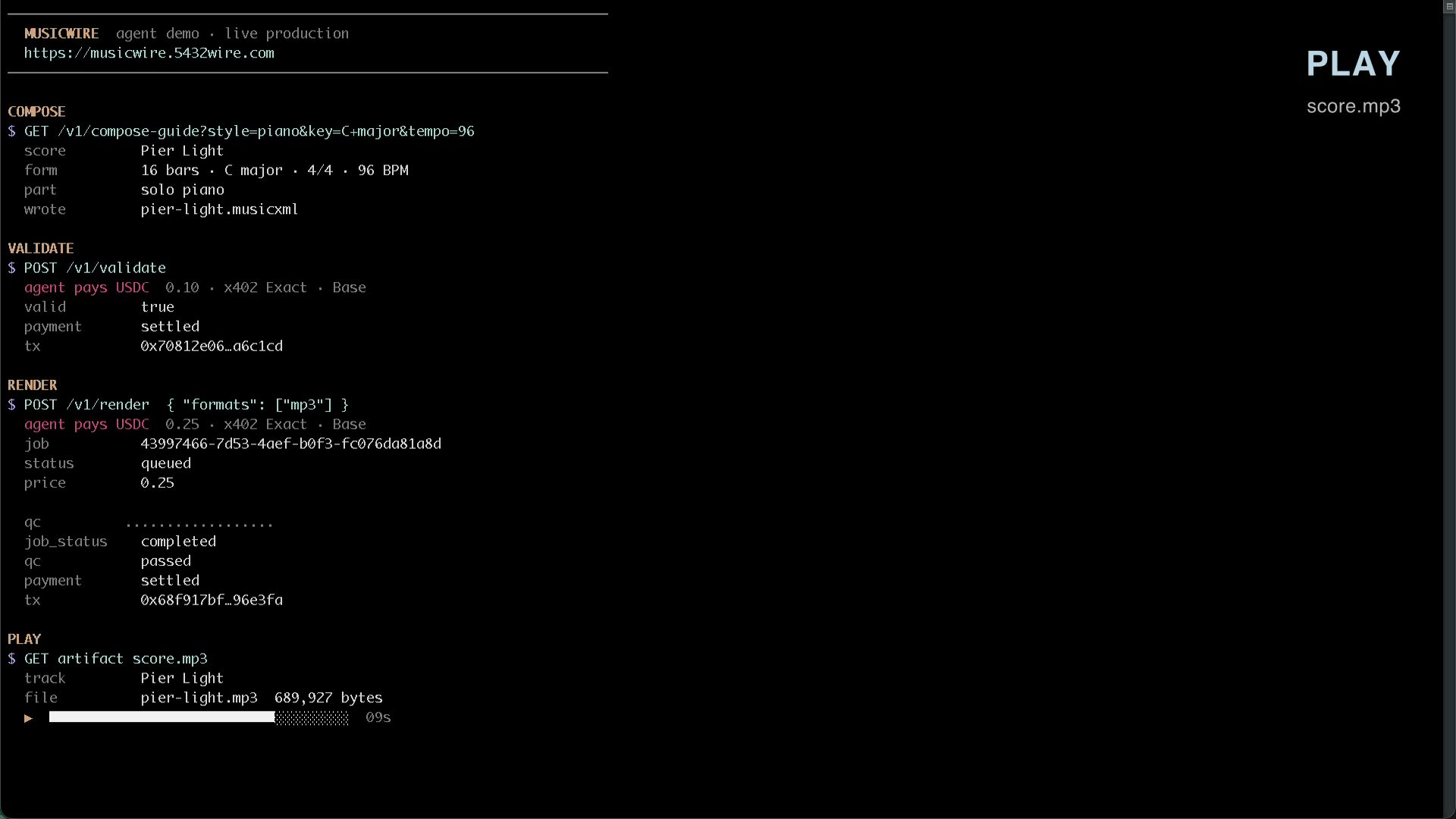Viewport: 1456px width, 819px height.
Task: Click the score.mp3 overlay caption
Action: coord(1354,106)
